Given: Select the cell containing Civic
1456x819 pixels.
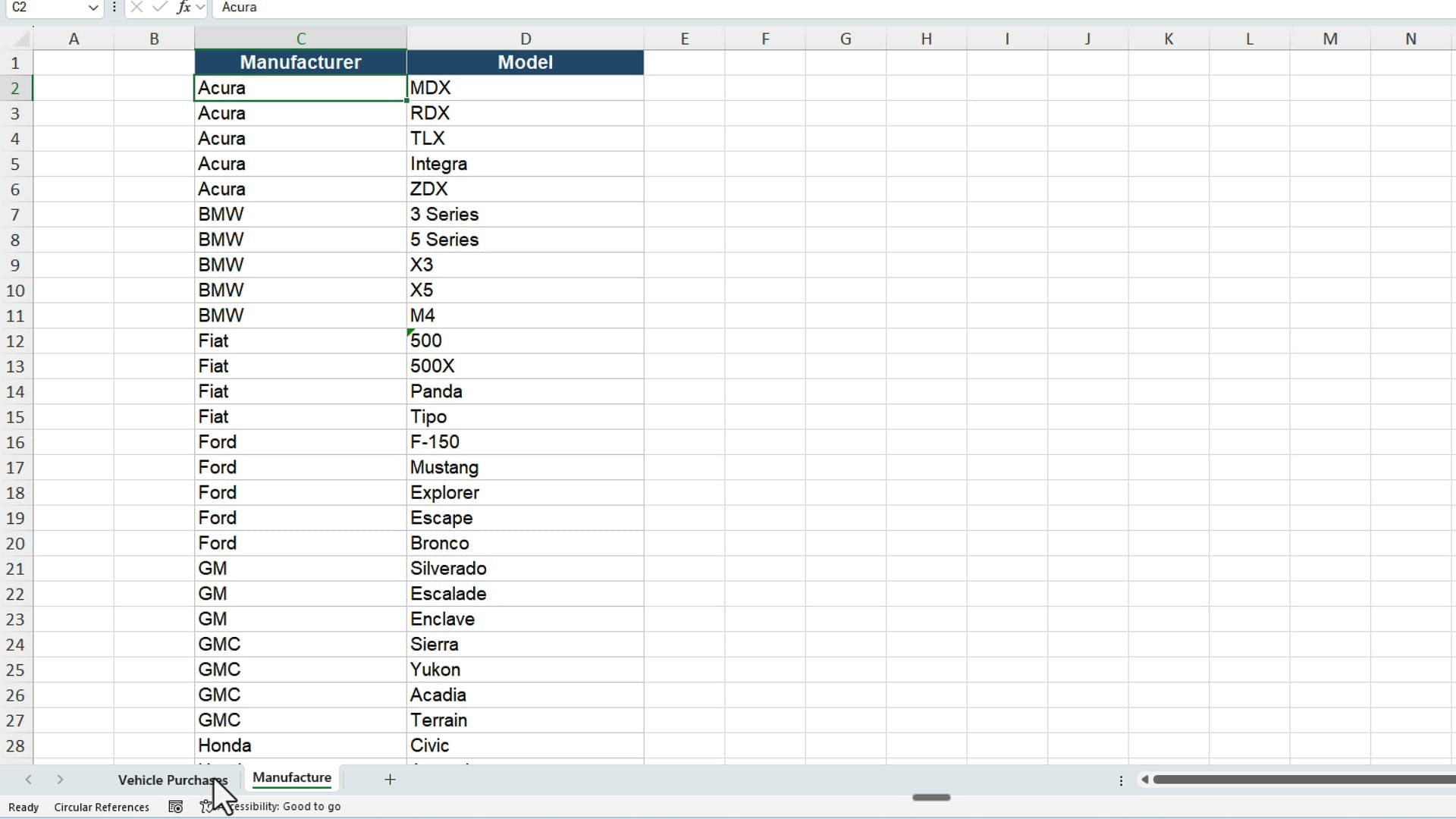Looking at the screenshot, I should [x=526, y=745].
